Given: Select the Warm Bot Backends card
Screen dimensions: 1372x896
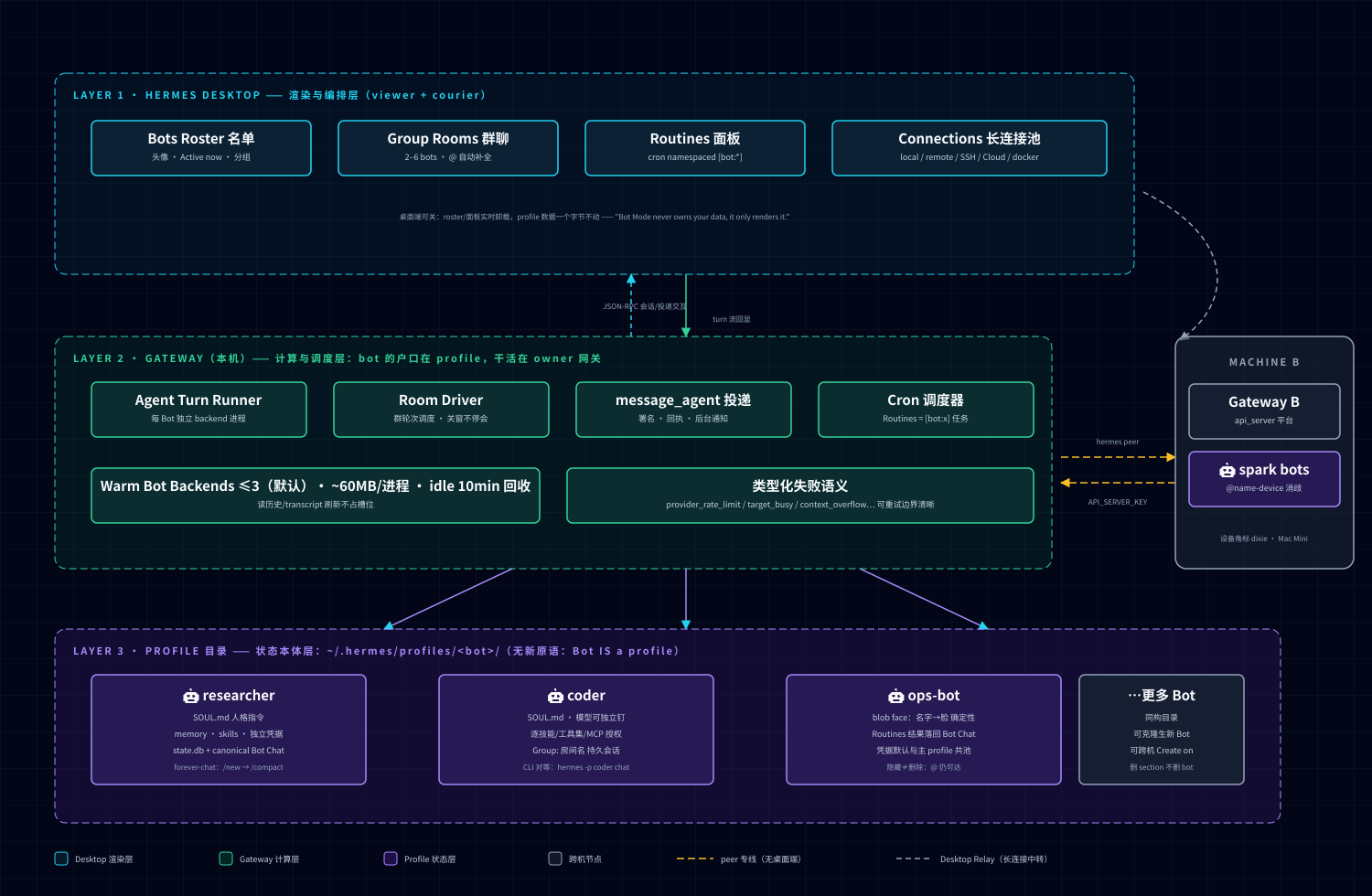Looking at the screenshot, I should pyautogui.click(x=316, y=496).
